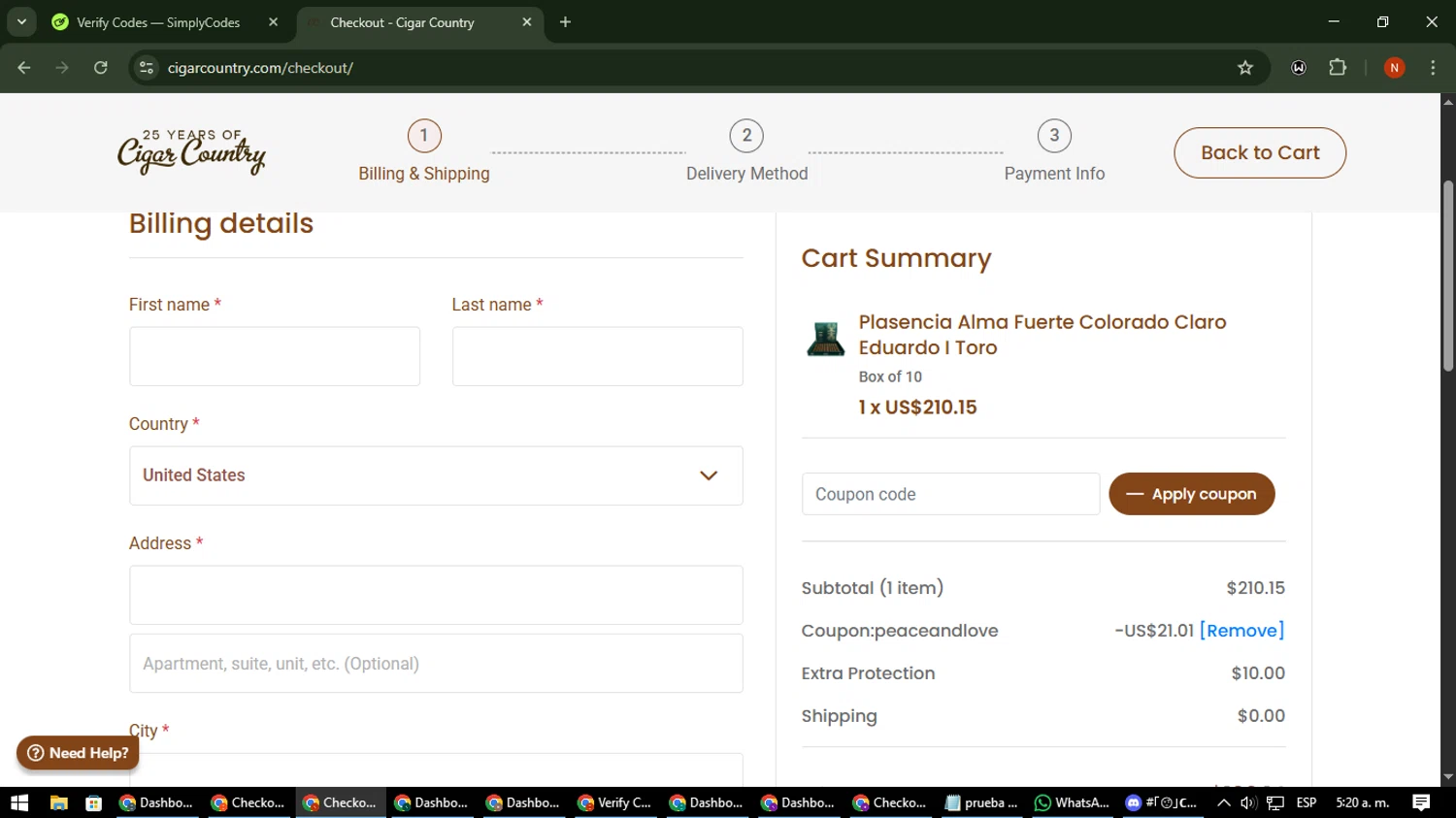Click the Subtotal $210.15 value
Screen dimensions: 1456x818
pos(1255,588)
